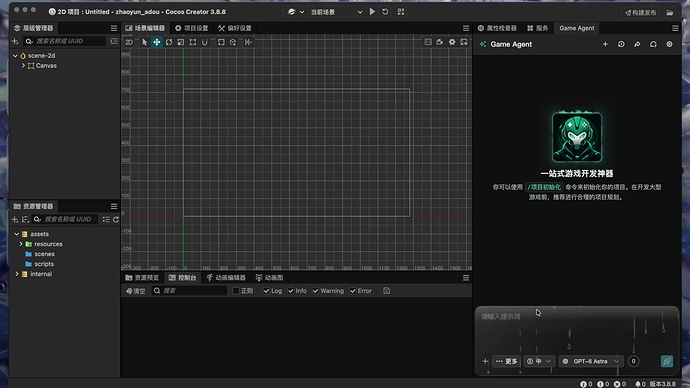The height and width of the screenshot is (388, 690).
Task: Click the 更多 button in prompt box
Action: (x=506, y=361)
